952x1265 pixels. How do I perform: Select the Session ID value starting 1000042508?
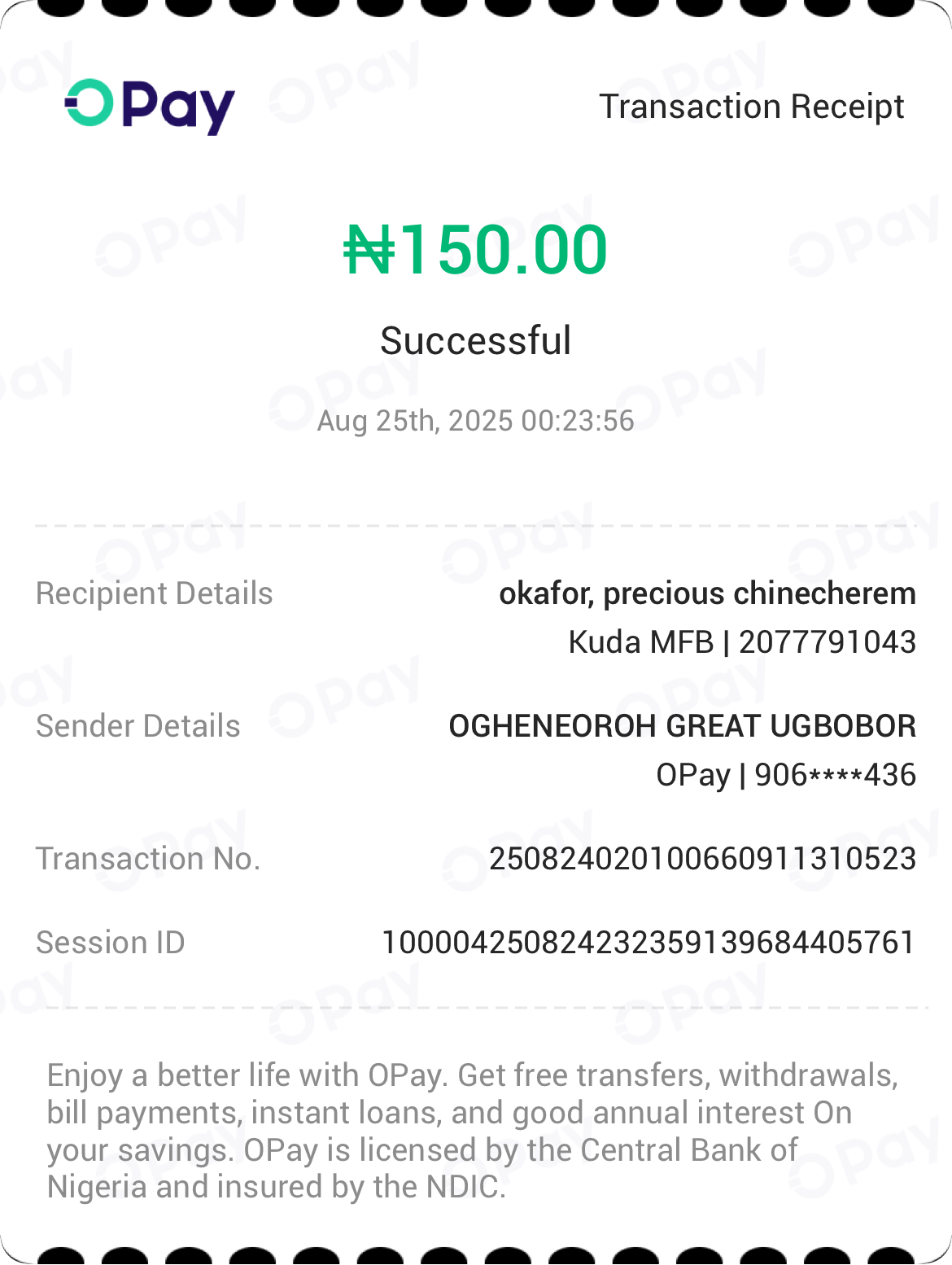click(x=648, y=943)
